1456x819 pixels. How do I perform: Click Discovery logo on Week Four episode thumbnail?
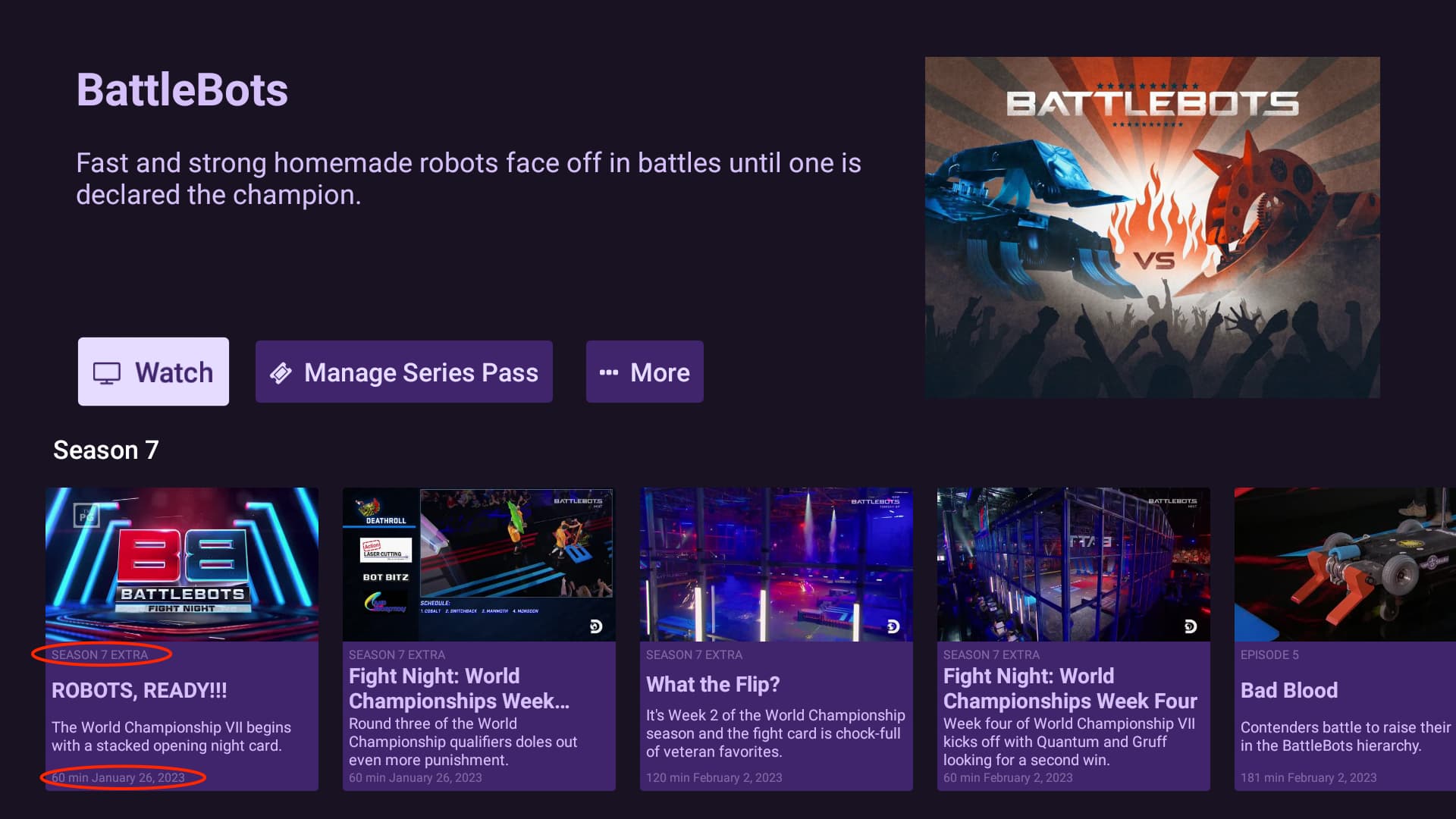tap(1191, 626)
